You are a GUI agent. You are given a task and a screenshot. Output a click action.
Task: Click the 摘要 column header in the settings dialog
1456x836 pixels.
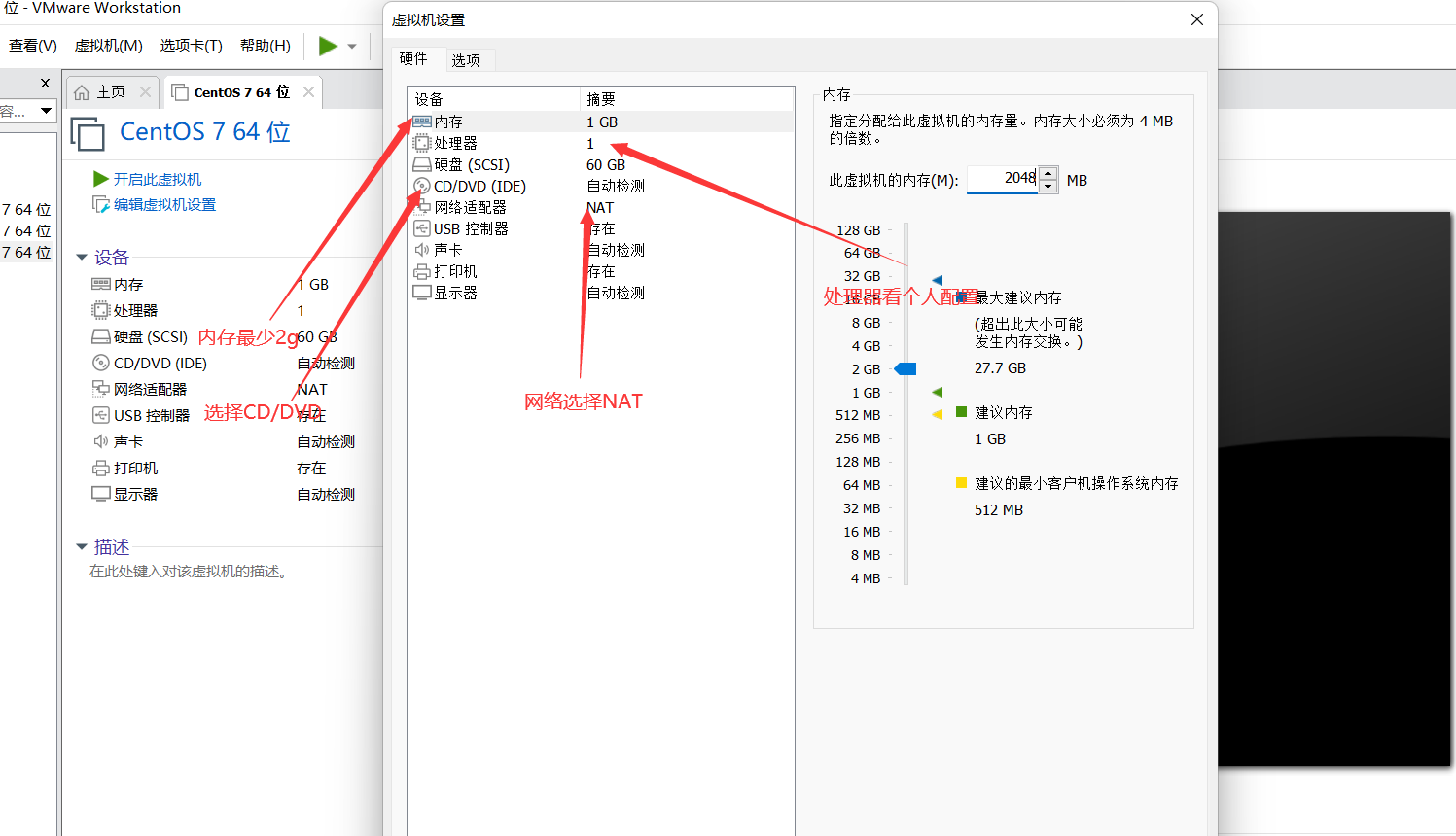pos(686,99)
